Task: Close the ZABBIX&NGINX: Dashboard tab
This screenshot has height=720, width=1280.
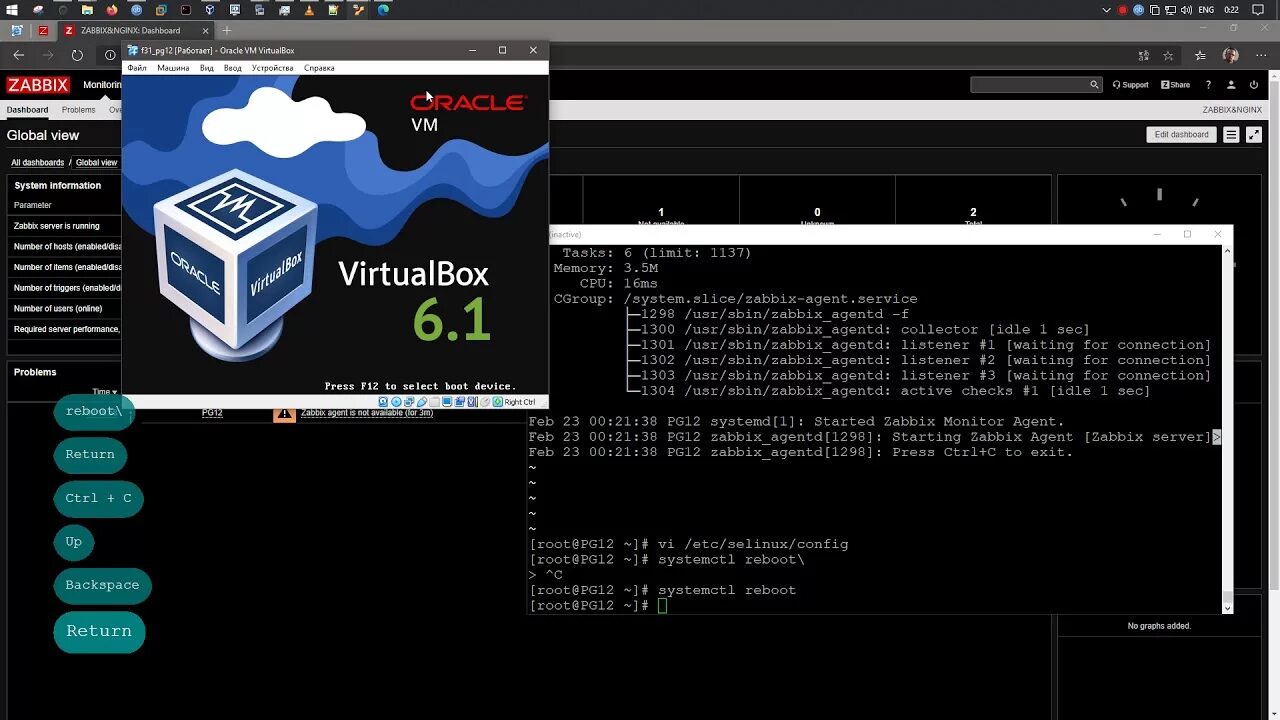Action: point(207,30)
